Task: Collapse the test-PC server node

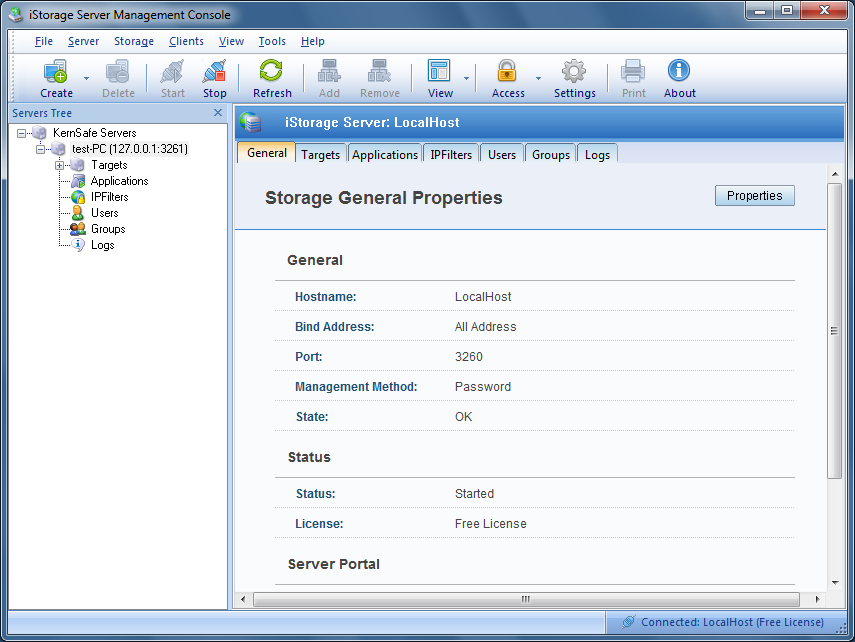Action: (40, 149)
